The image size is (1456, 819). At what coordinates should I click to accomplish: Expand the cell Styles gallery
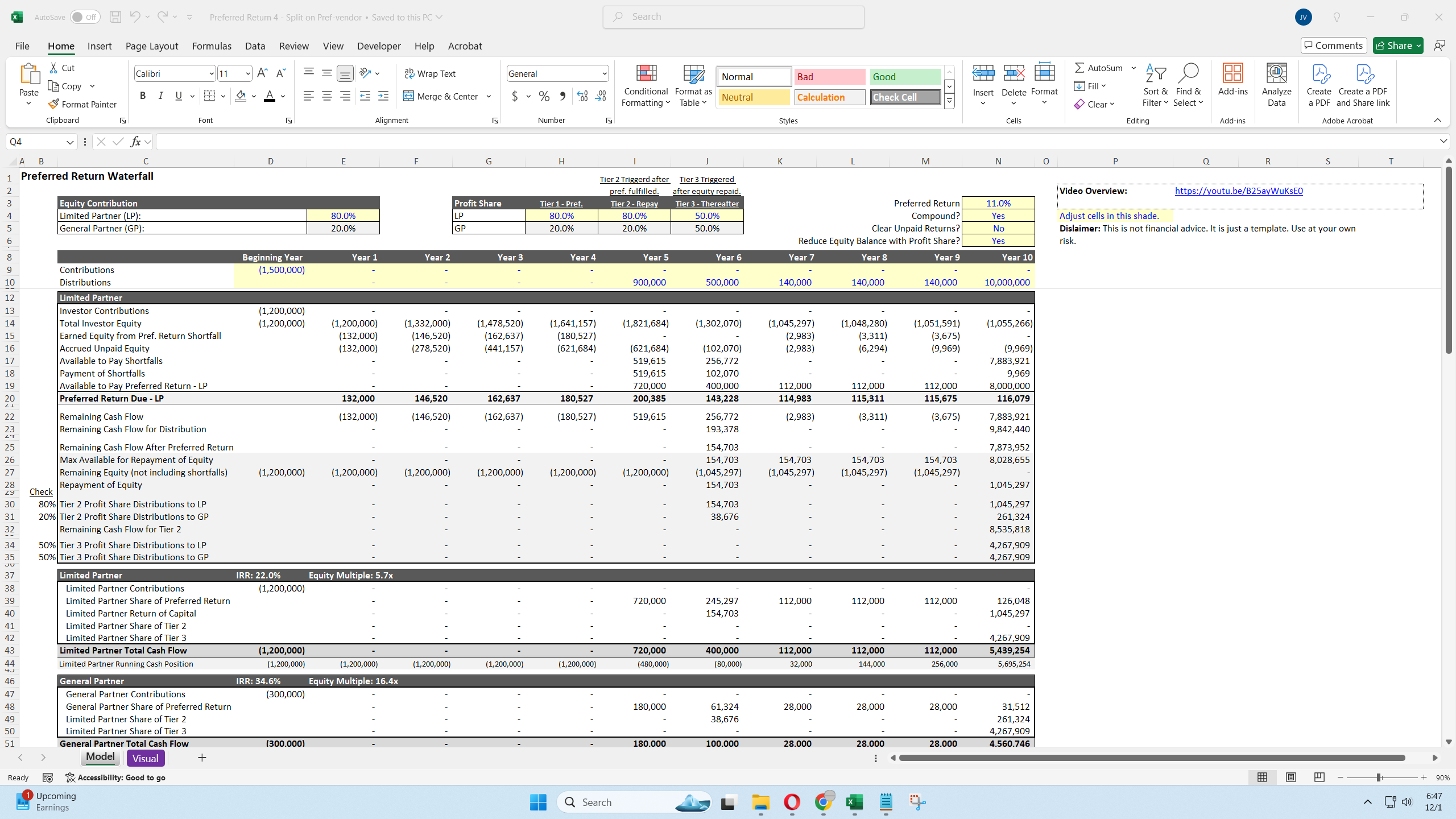(x=949, y=102)
